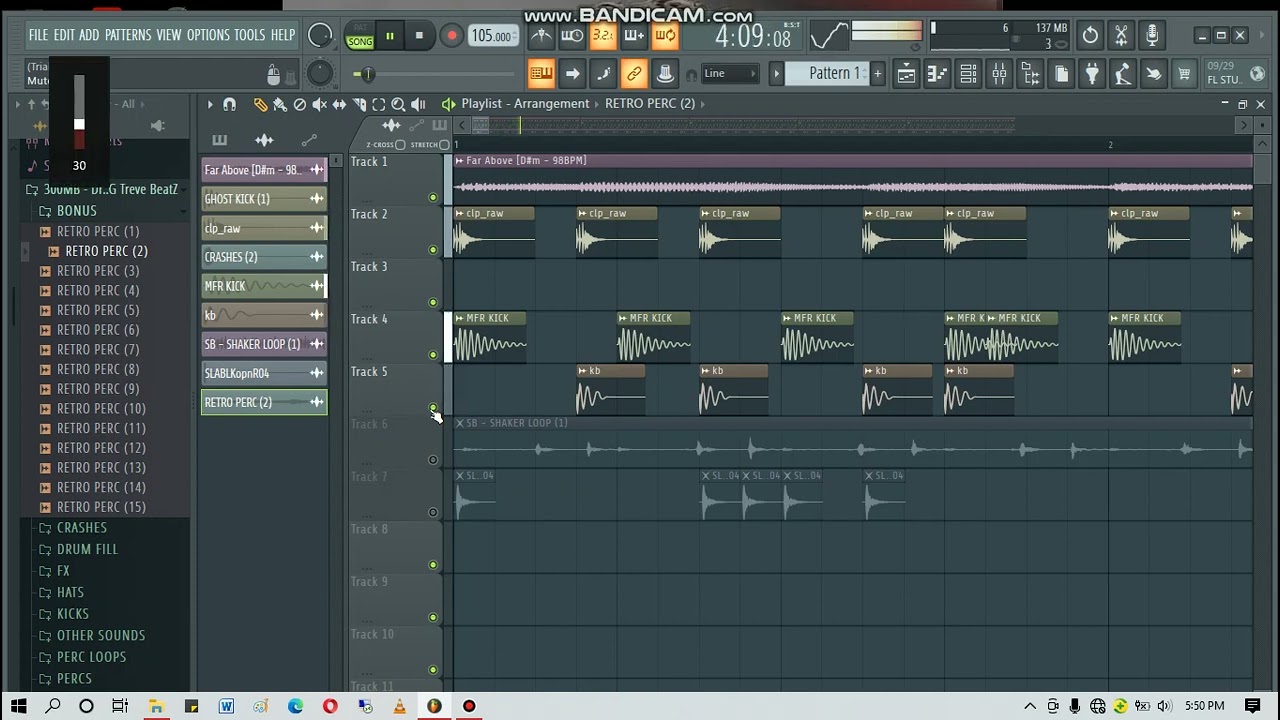Select the playlist Paint brush tool

[x=280, y=104]
